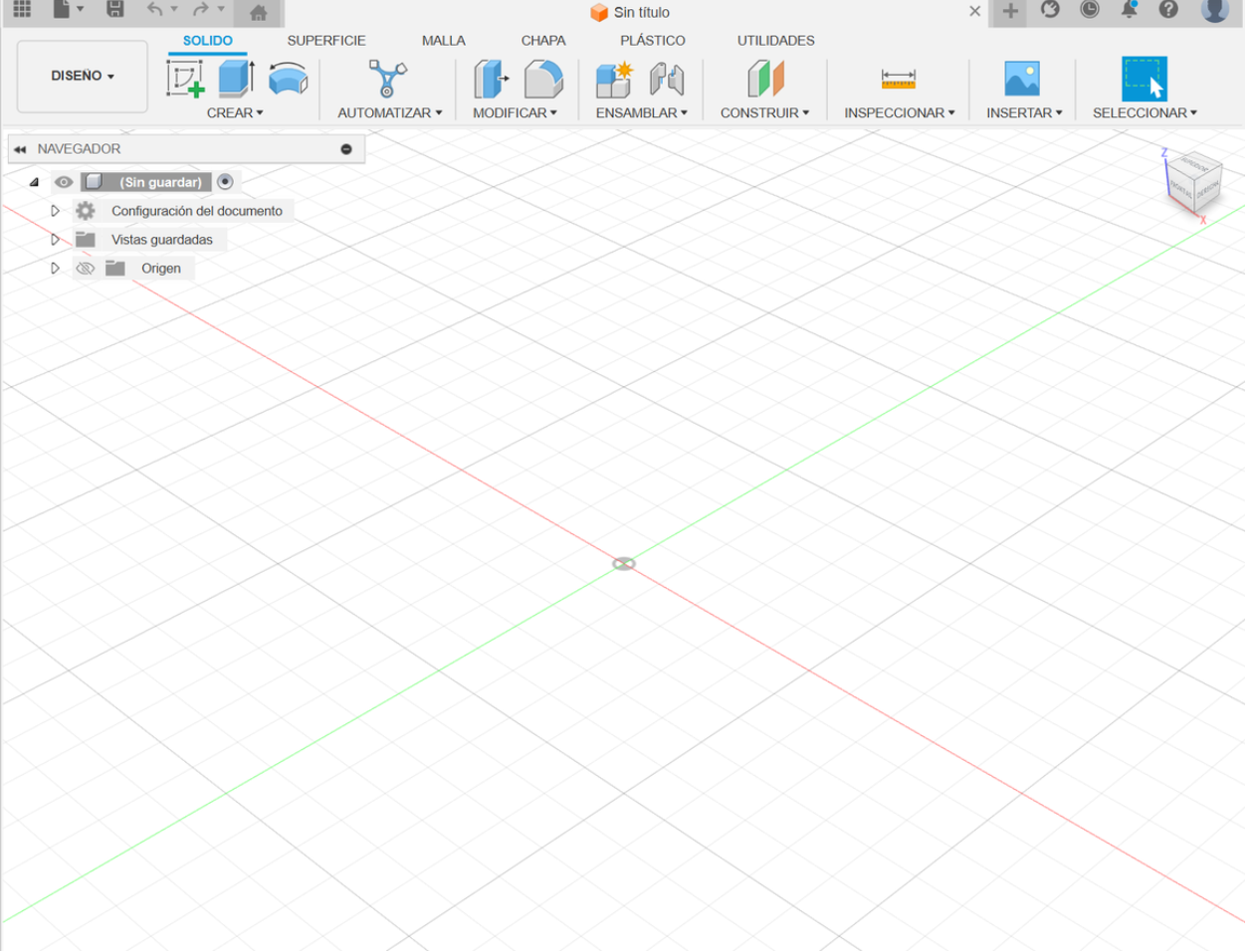1255x952 pixels.
Task: Switch to the SUPERFICIE tab
Action: click(326, 41)
